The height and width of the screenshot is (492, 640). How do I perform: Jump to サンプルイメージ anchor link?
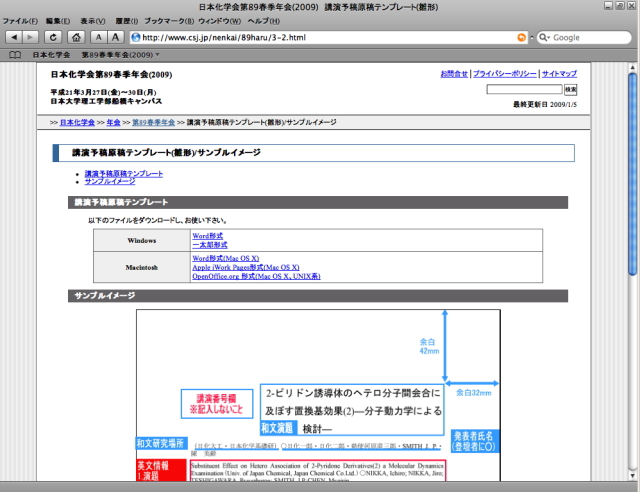(110, 181)
